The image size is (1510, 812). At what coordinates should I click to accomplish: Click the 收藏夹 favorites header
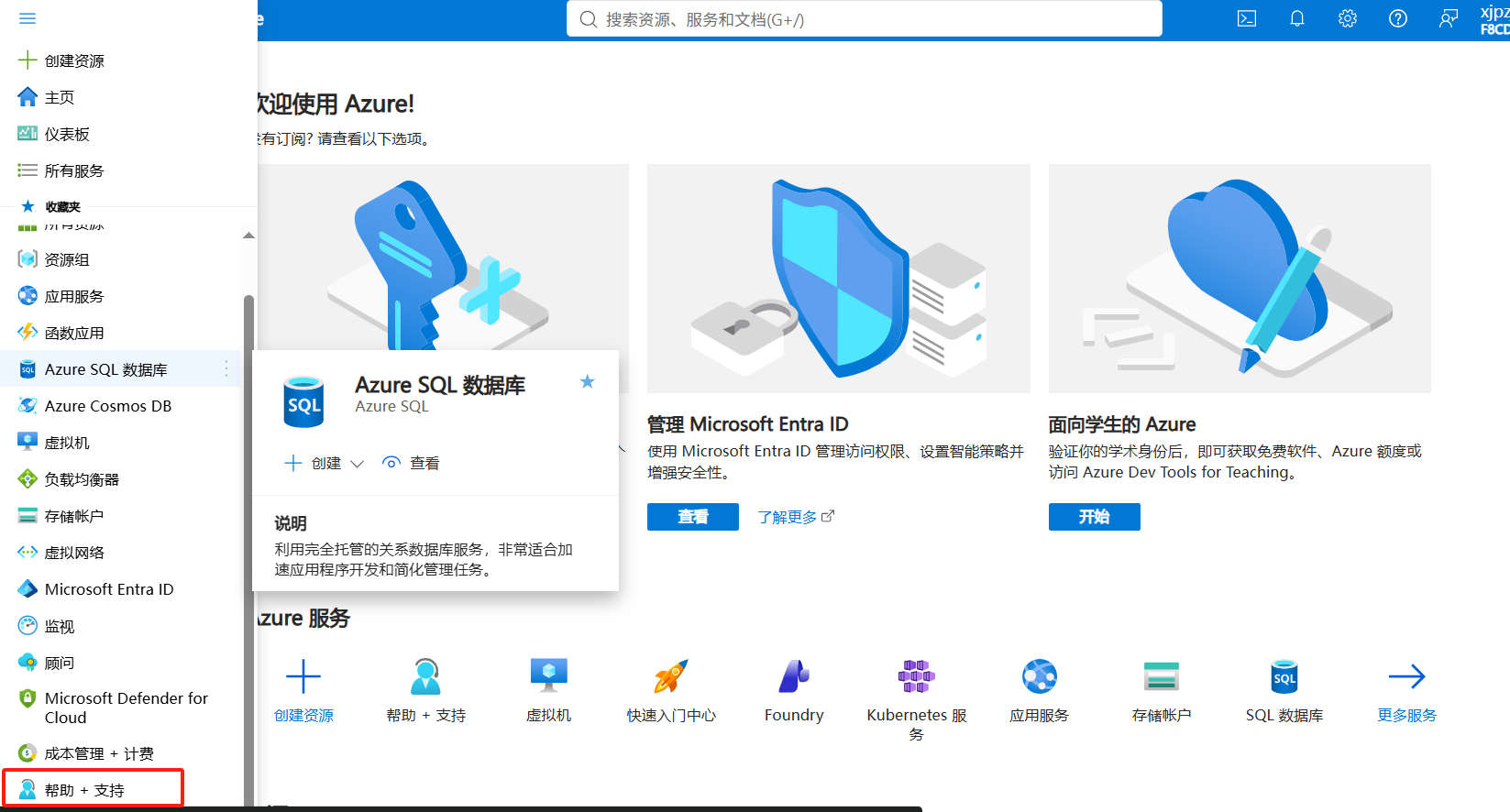(x=62, y=207)
